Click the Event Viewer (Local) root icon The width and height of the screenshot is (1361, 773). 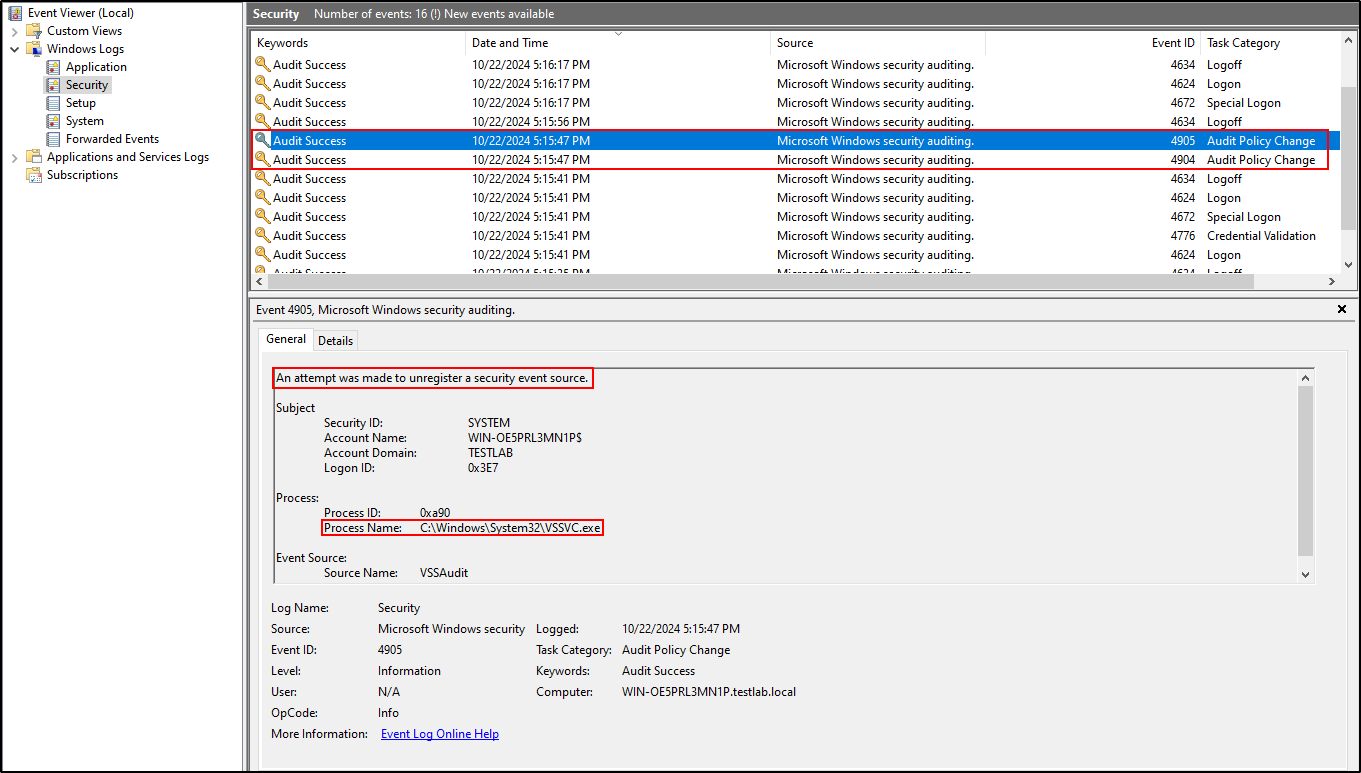coord(15,13)
